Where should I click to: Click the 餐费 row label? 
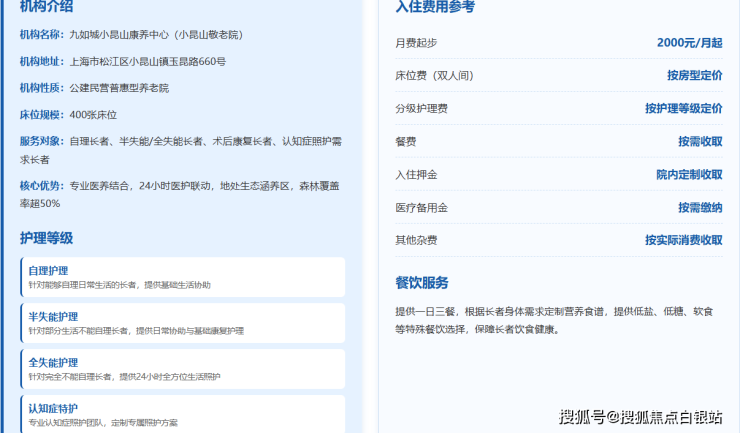pos(406,142)
